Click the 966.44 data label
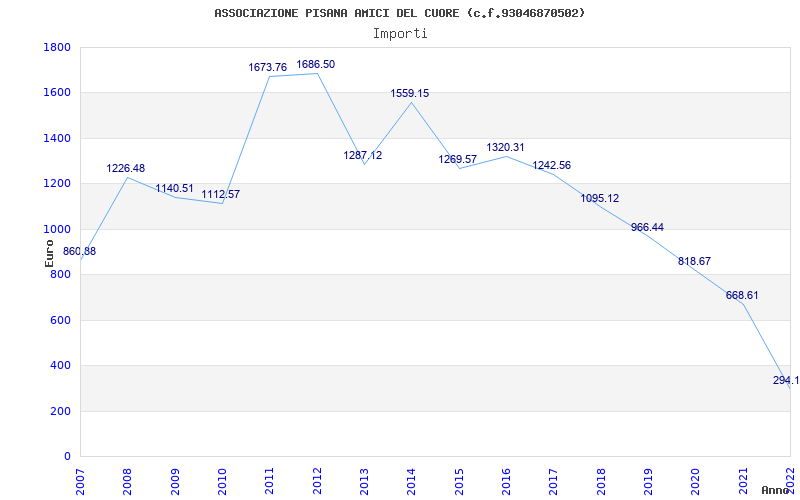 (647, 228)
